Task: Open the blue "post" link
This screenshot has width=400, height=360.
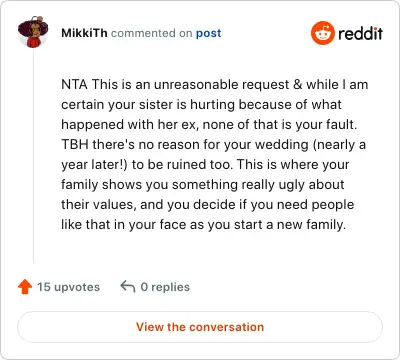Action: pos(208,33)
